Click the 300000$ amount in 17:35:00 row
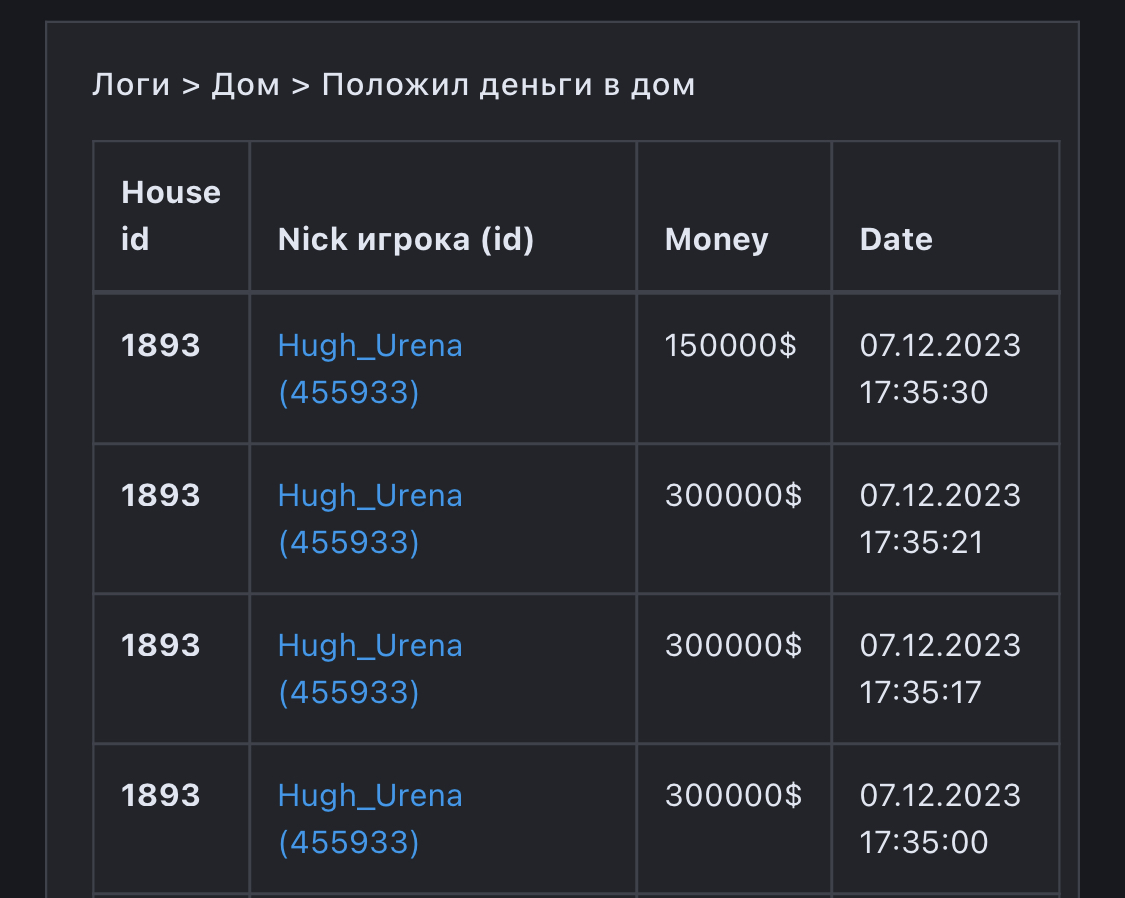The image size is (1125, 898). coord(733,796)
